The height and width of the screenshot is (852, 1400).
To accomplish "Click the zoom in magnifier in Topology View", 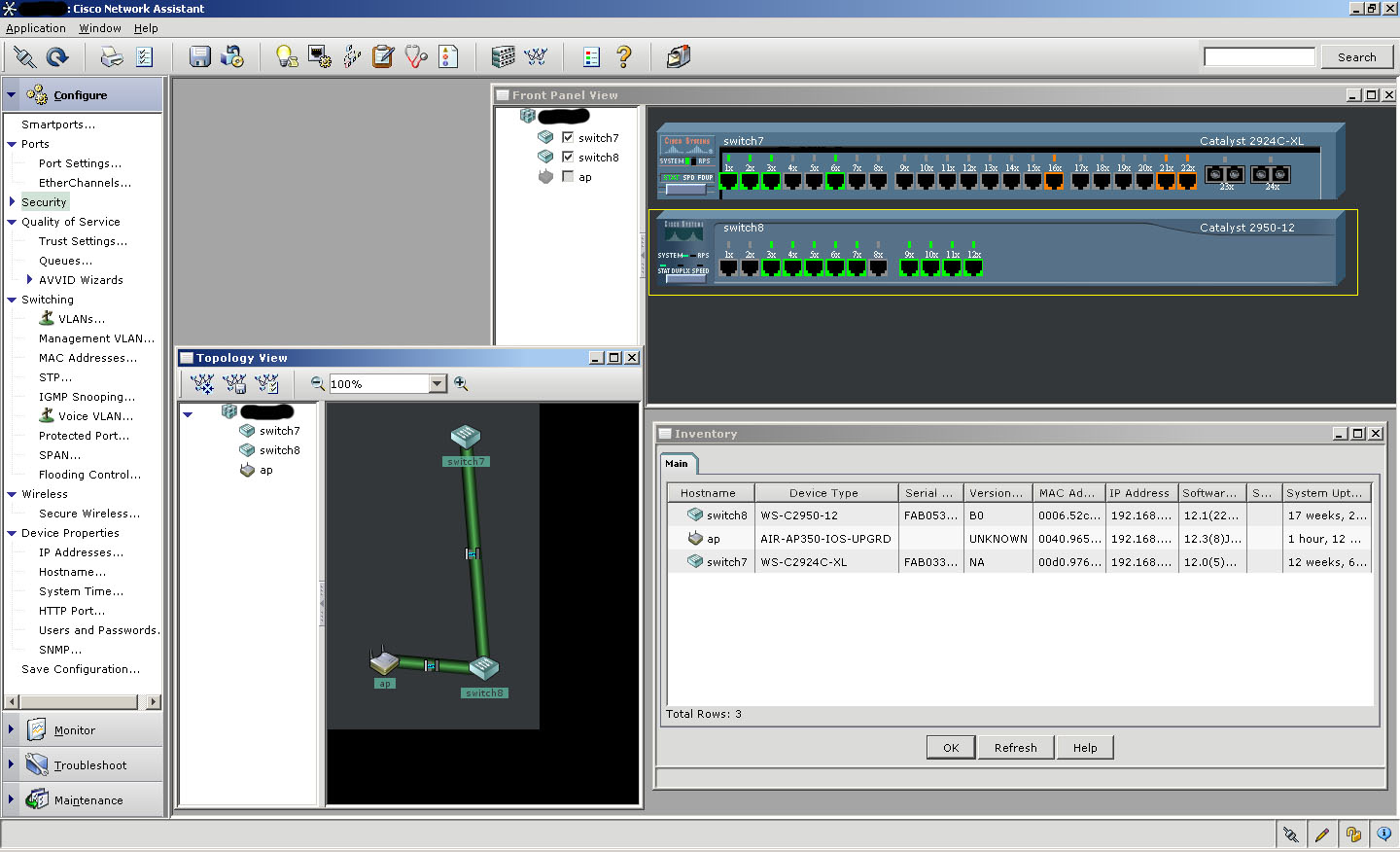I will (461, 384).
